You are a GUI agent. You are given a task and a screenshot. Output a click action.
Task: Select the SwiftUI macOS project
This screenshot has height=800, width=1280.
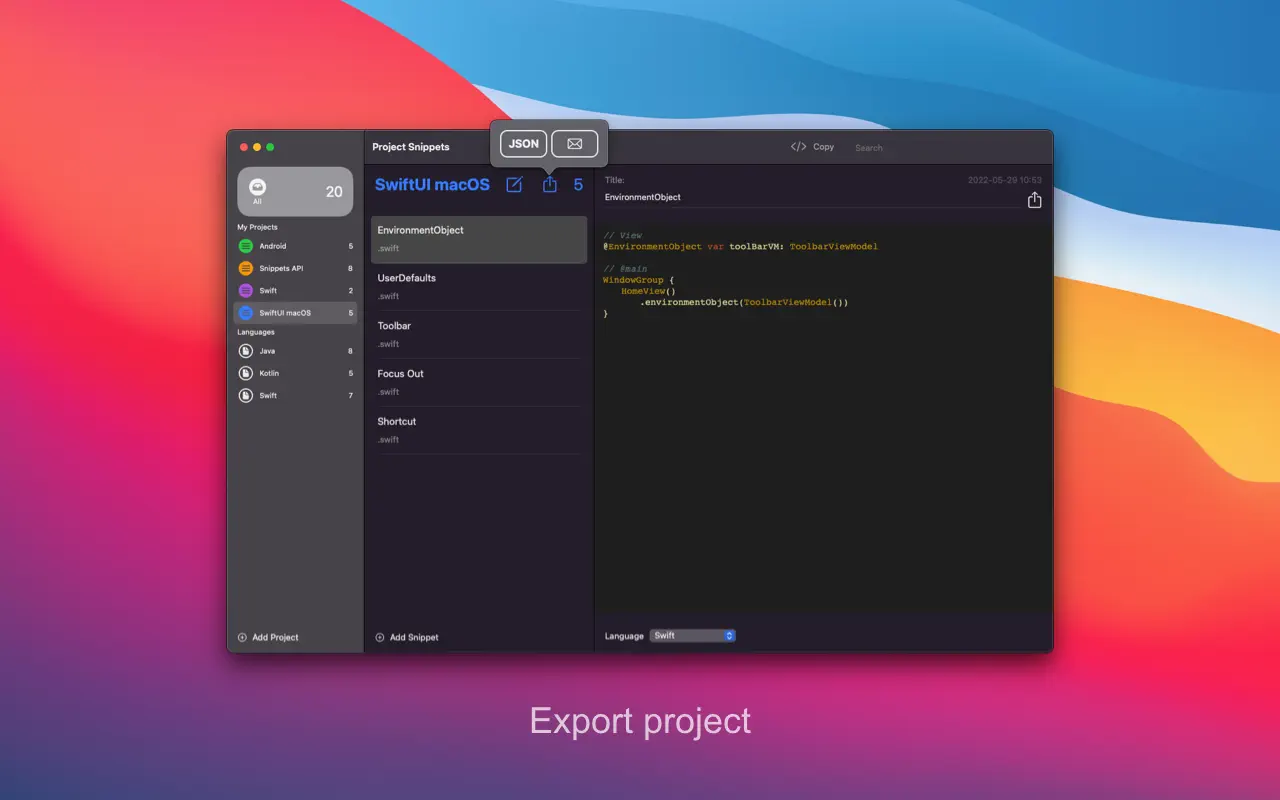coord(290,312)
